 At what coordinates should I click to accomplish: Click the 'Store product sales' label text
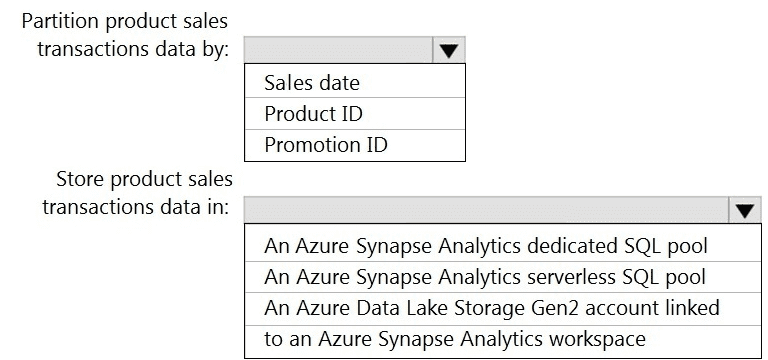pos(144,179)
